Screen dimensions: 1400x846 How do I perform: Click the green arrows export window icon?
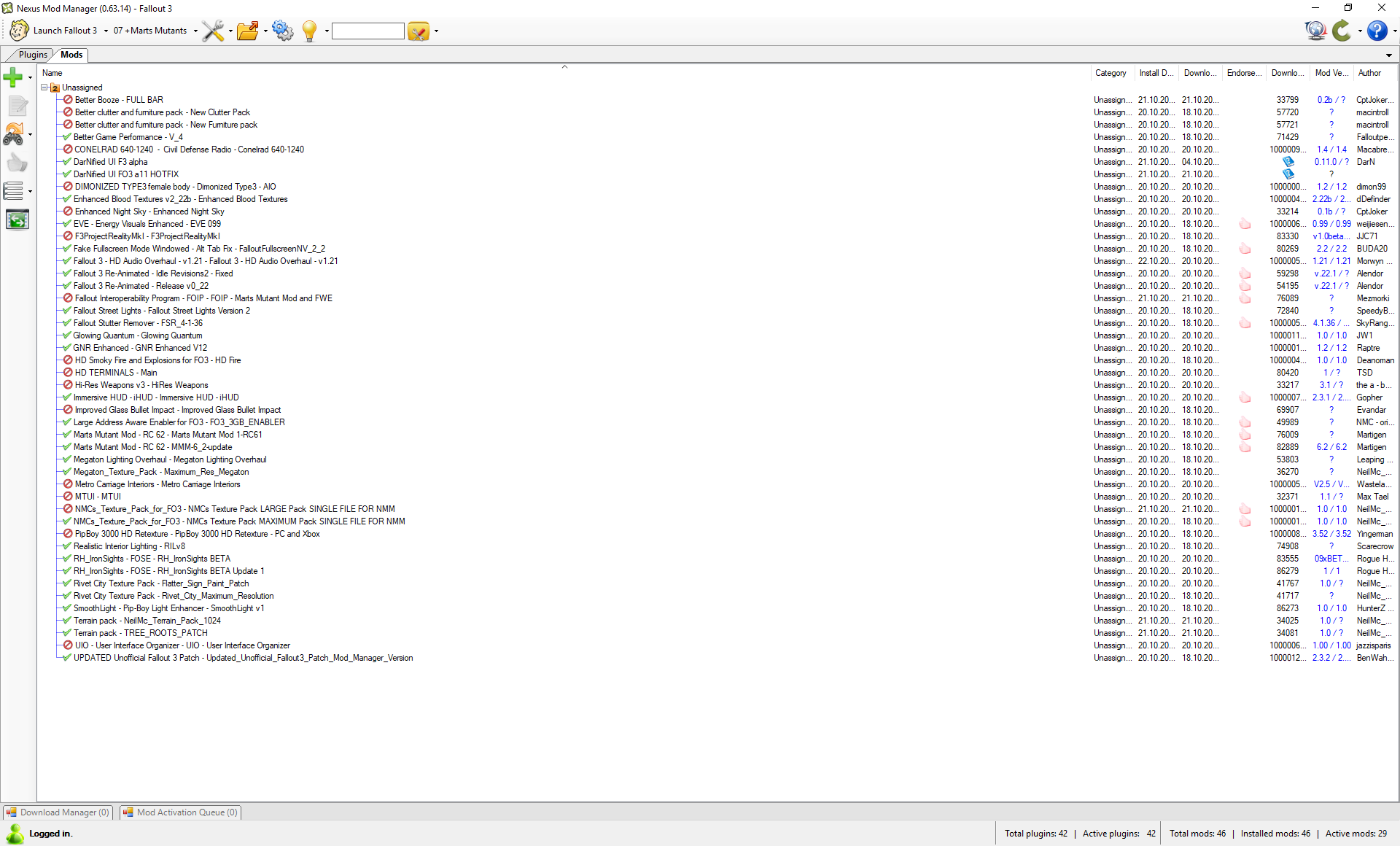point(17,220)
